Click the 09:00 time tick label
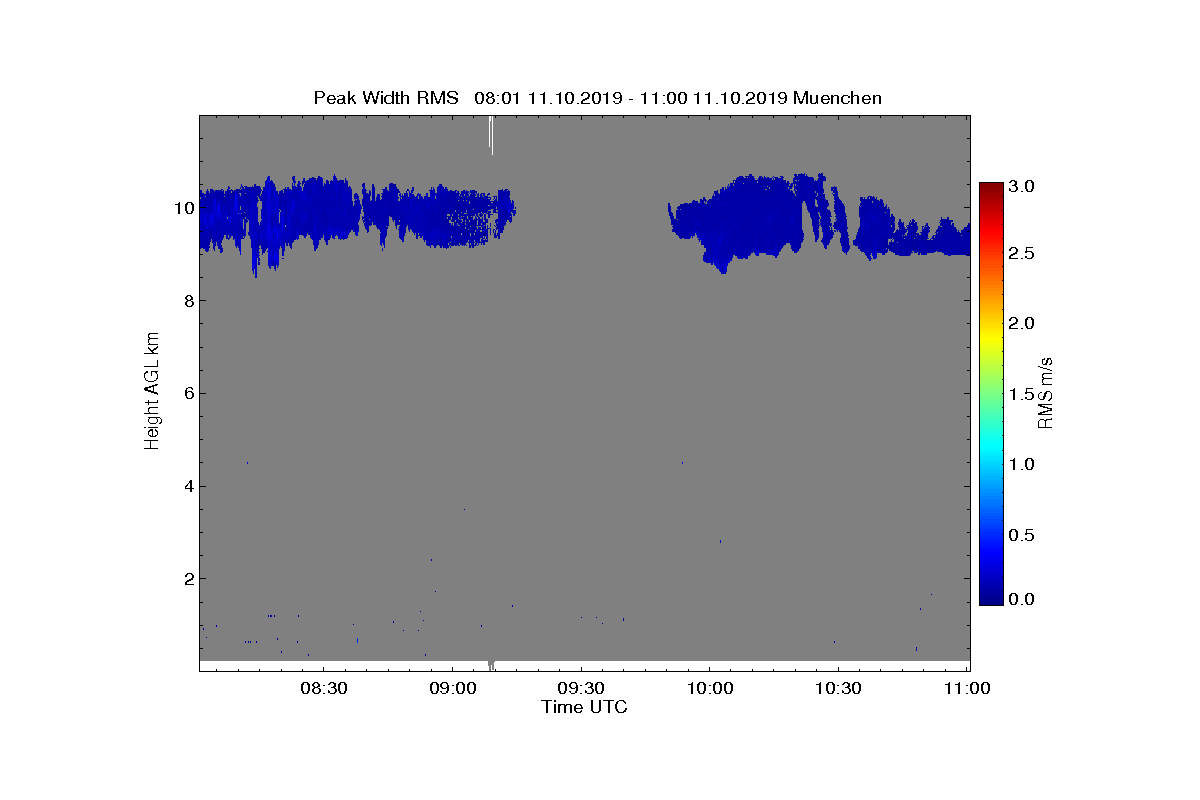This screenshot has height=800, width=1200. (452, 689)
